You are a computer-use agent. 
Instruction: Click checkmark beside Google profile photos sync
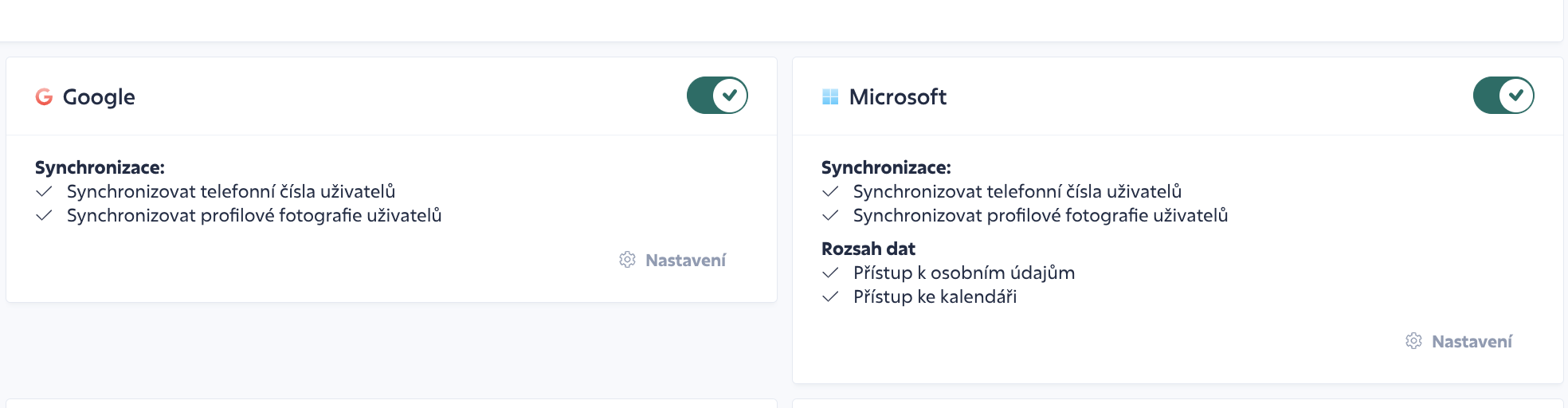point(44,215)
